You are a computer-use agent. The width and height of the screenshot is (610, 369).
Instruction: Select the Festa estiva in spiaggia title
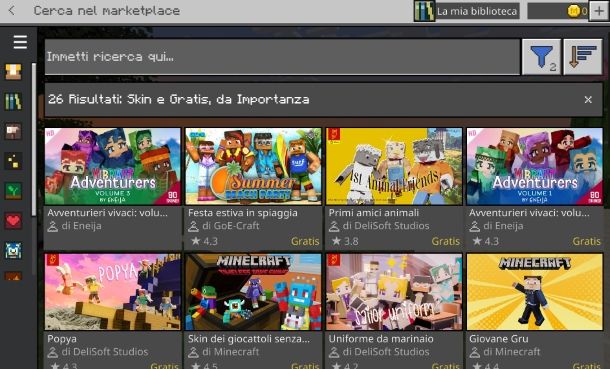[243, 213]
